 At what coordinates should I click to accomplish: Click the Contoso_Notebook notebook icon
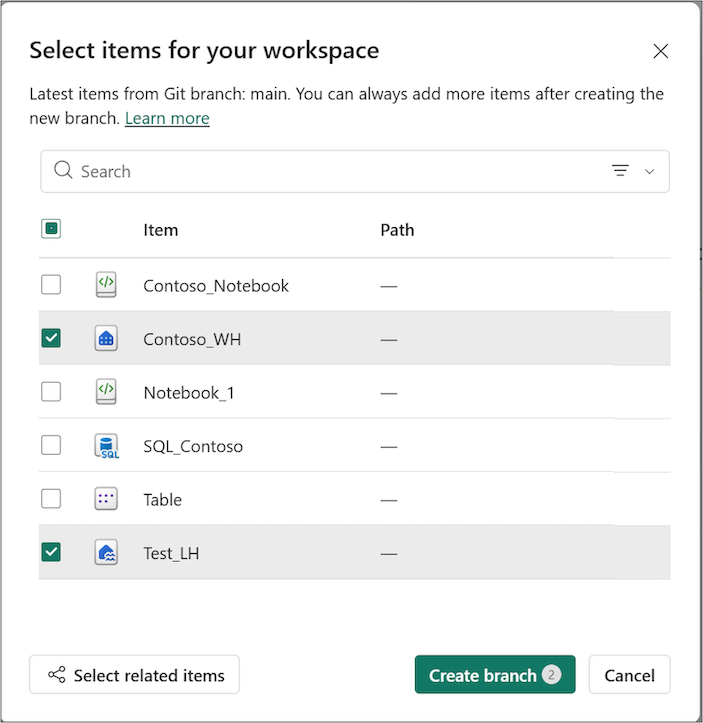106,285
